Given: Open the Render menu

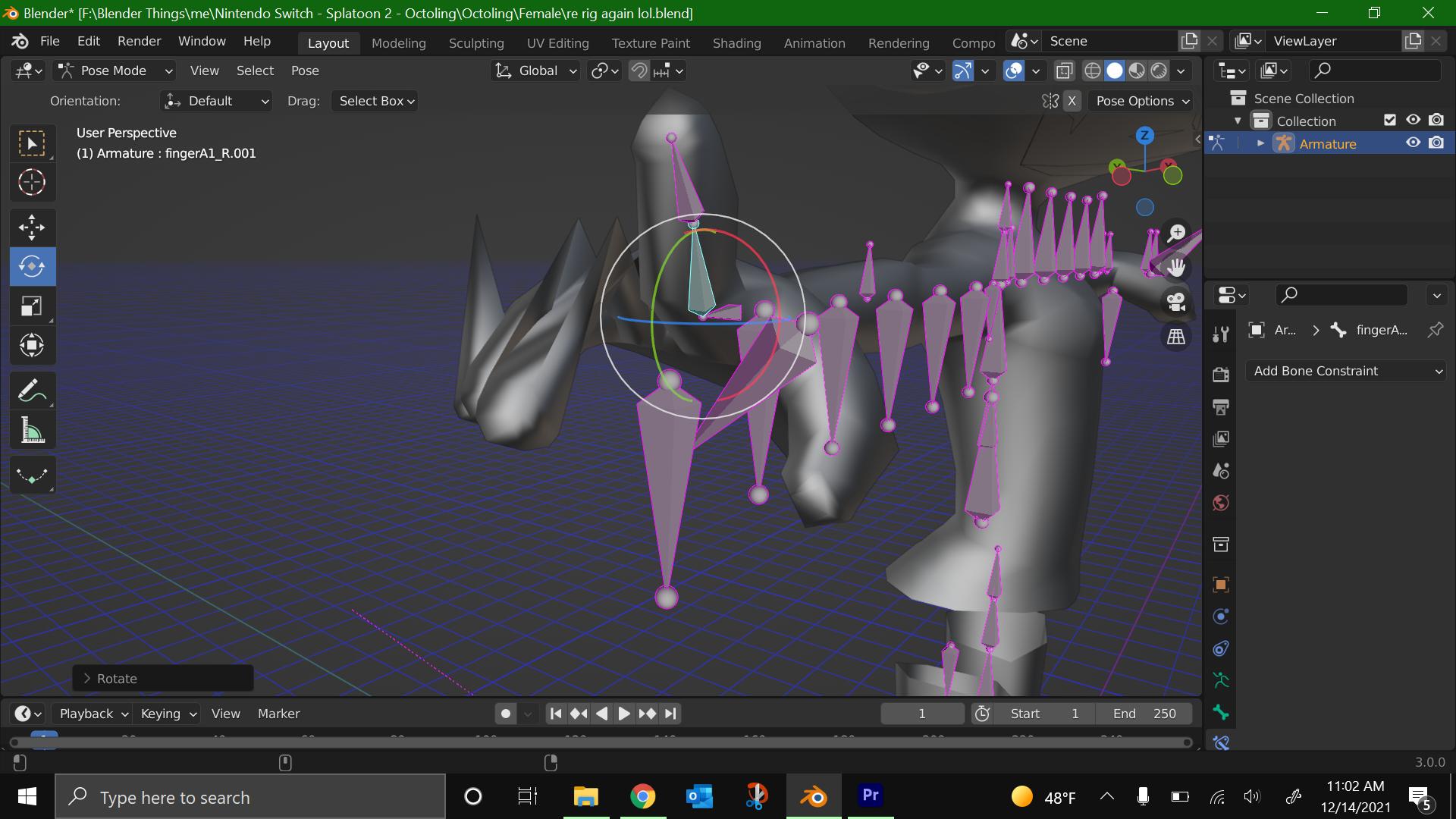Looking at the screenshot, I should (x=139, y=41).
